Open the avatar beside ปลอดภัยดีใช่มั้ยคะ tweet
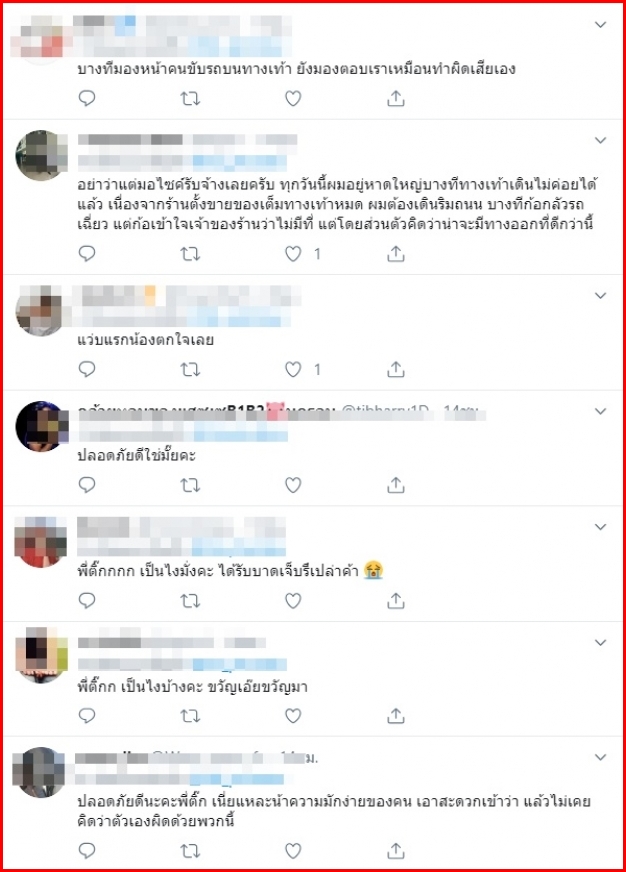Image resolution: width=626 pixels, height=872 pixels. 41,427
